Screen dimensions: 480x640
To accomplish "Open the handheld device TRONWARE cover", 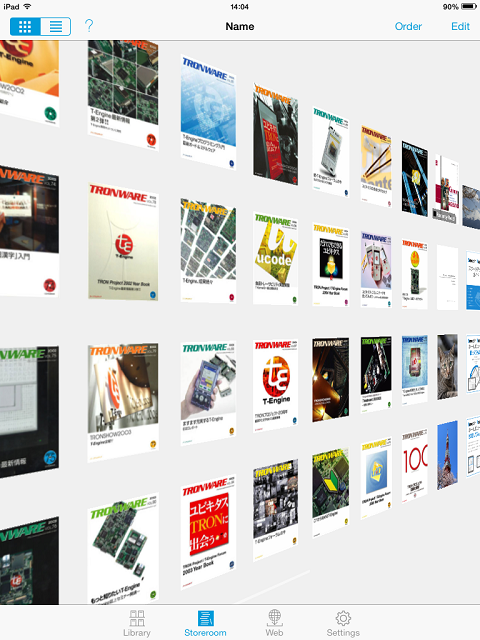I will tap(208, 393).
